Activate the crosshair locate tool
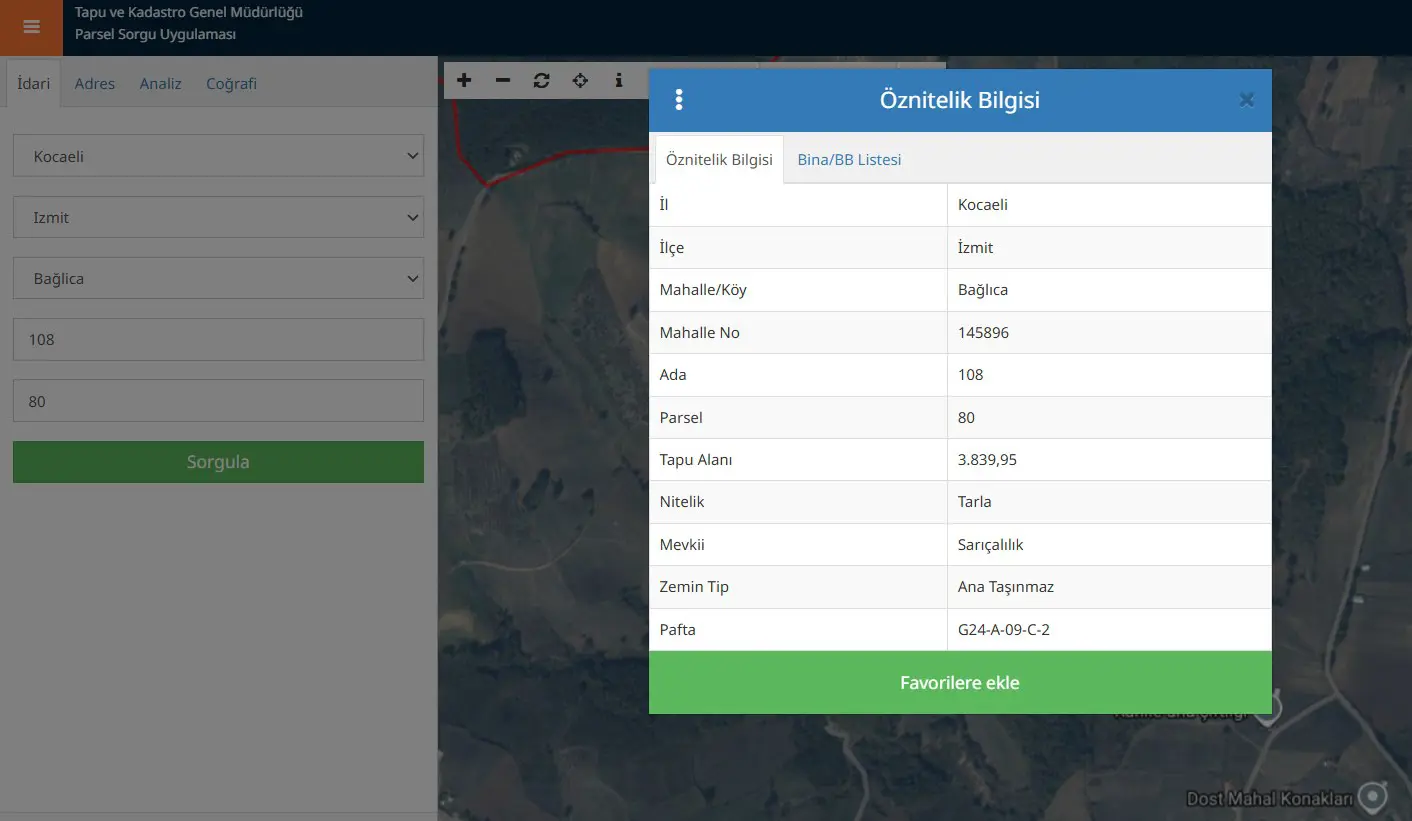Screen dimensions: 1412x821 point(580,80)
